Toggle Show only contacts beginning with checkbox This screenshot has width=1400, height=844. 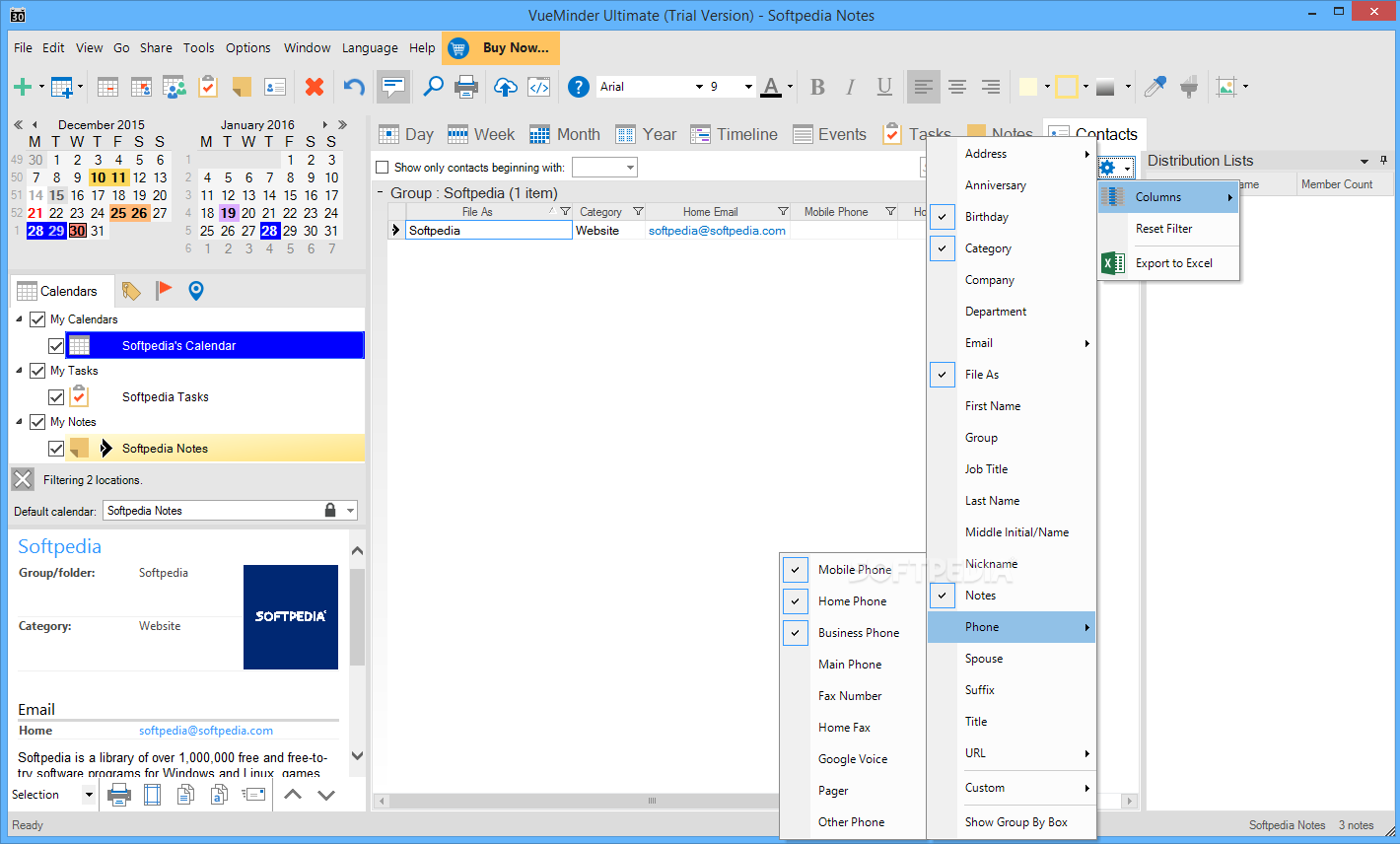pos(383,168)
